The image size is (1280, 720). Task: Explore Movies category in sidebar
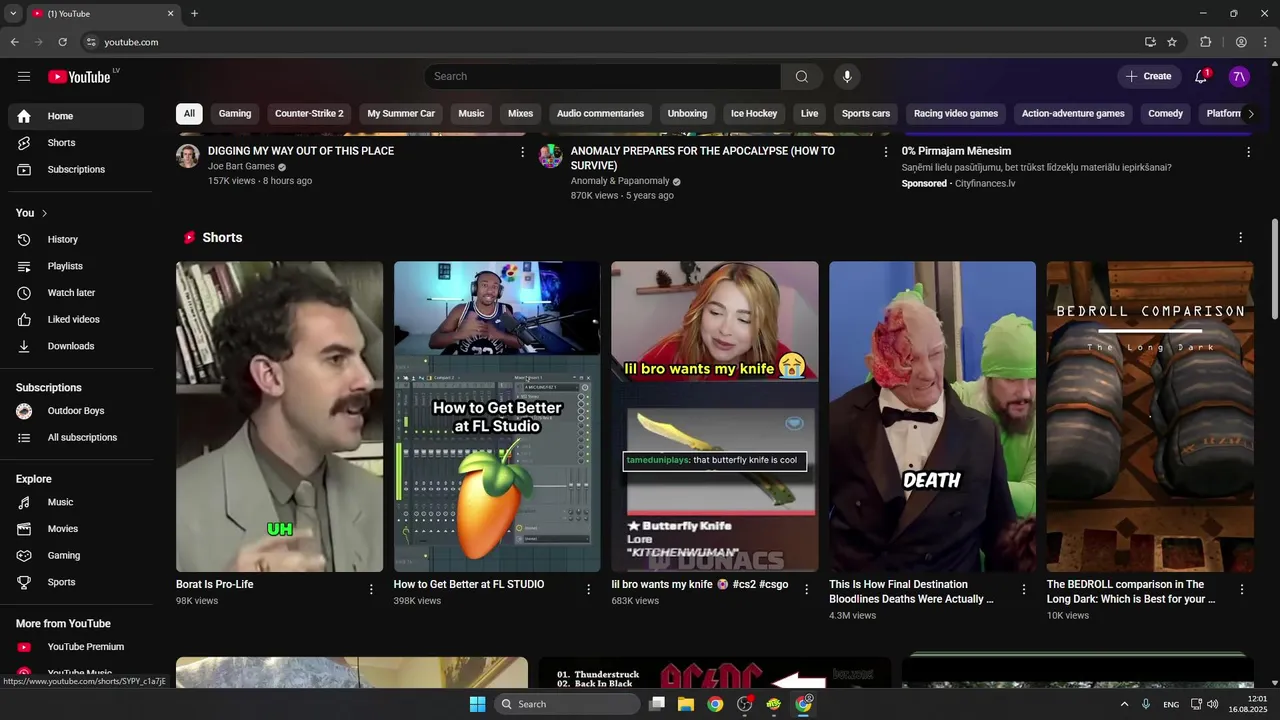(76, 529)
